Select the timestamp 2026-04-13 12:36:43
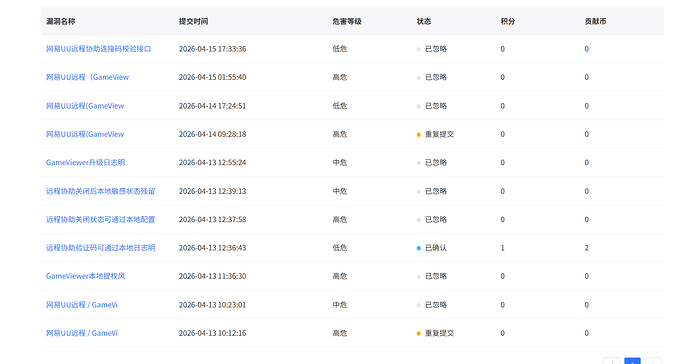The image size is (690, 364). coord(213,248)
